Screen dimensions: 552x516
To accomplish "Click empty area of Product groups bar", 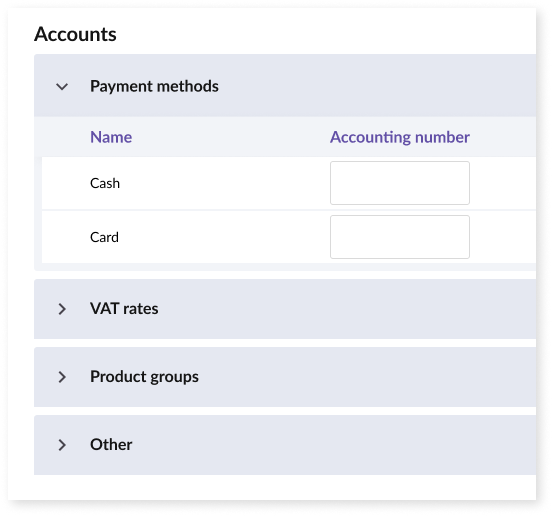I will [x=366, y=377].
